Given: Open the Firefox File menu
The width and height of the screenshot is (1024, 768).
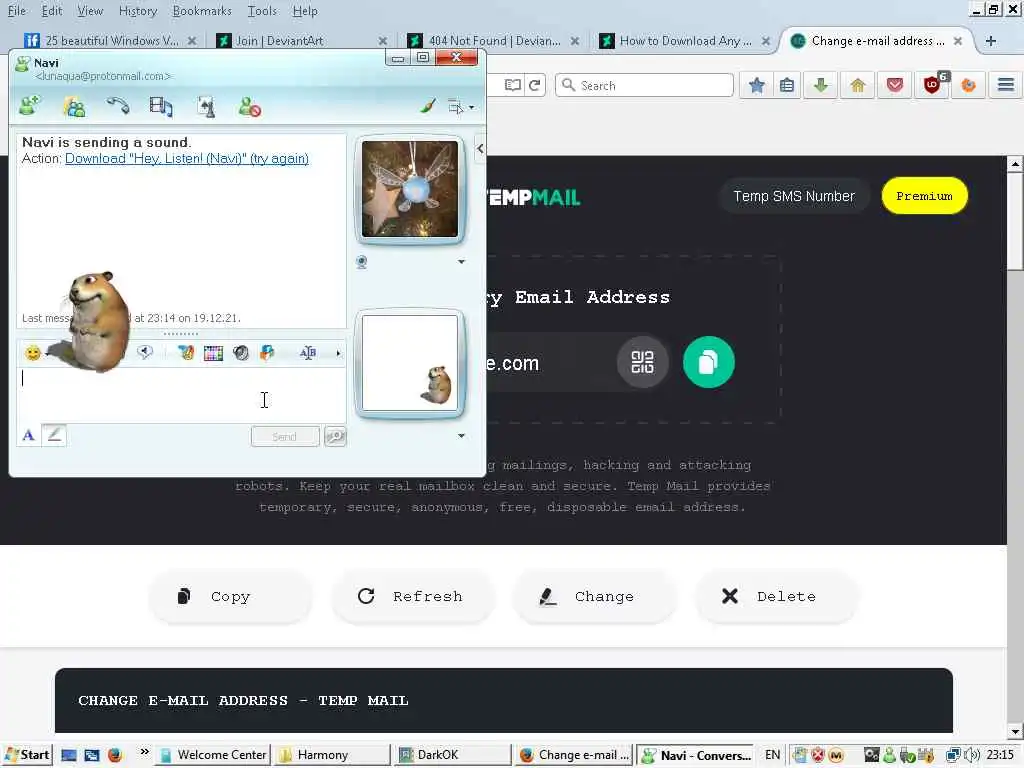Looking at the screenshot, I should (16, 11).
